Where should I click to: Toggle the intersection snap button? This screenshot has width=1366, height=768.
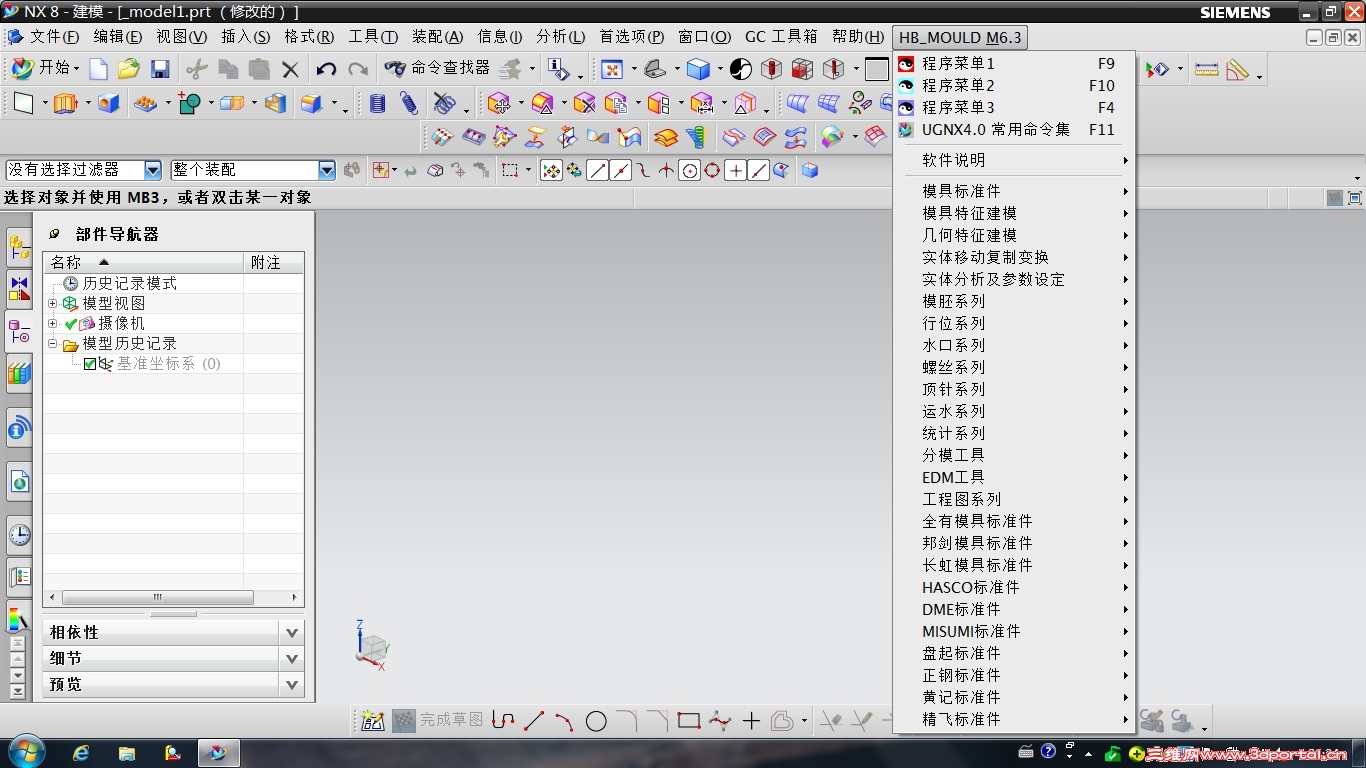tap(666, 171)
